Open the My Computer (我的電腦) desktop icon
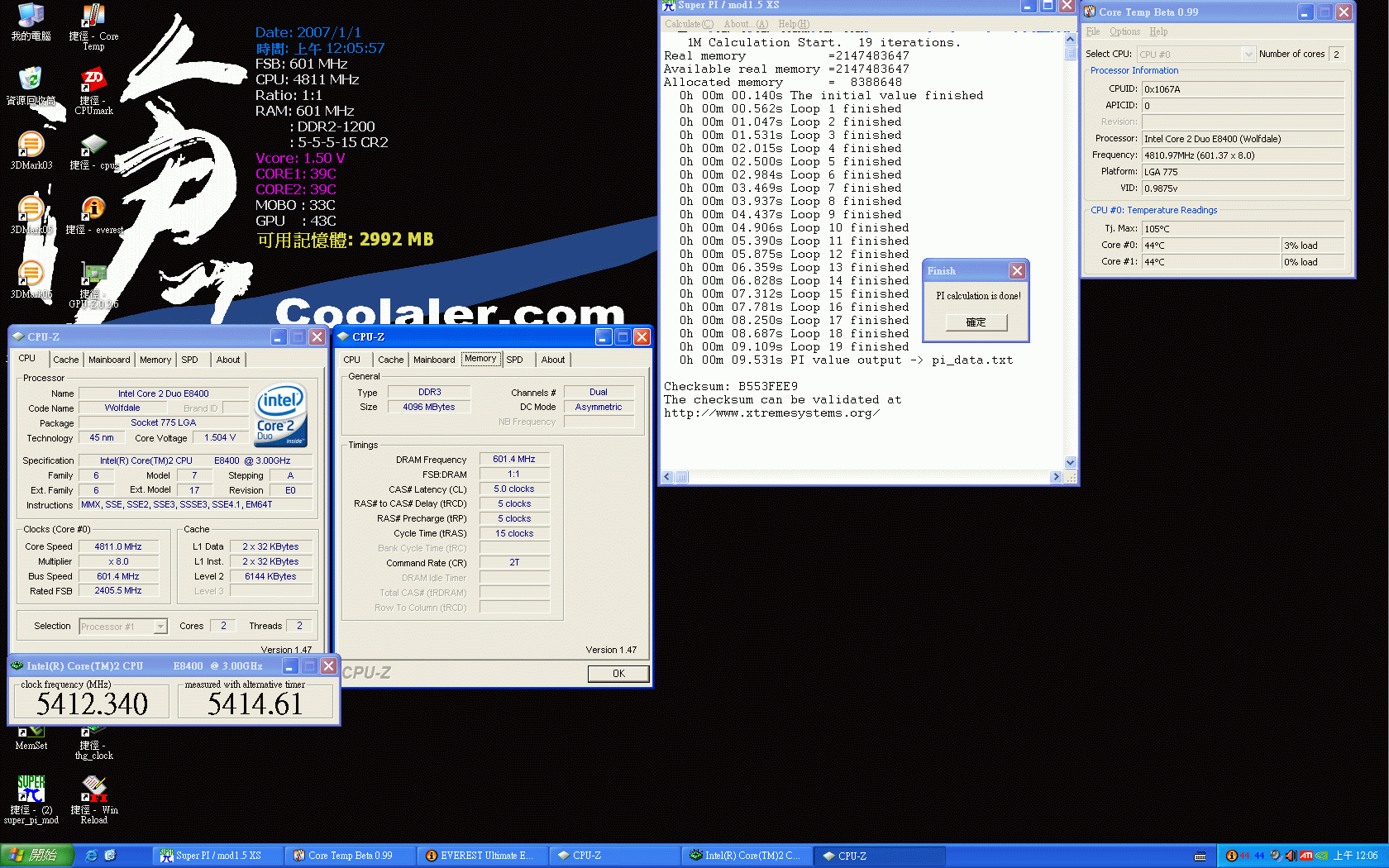 click(x=31, y=22)
